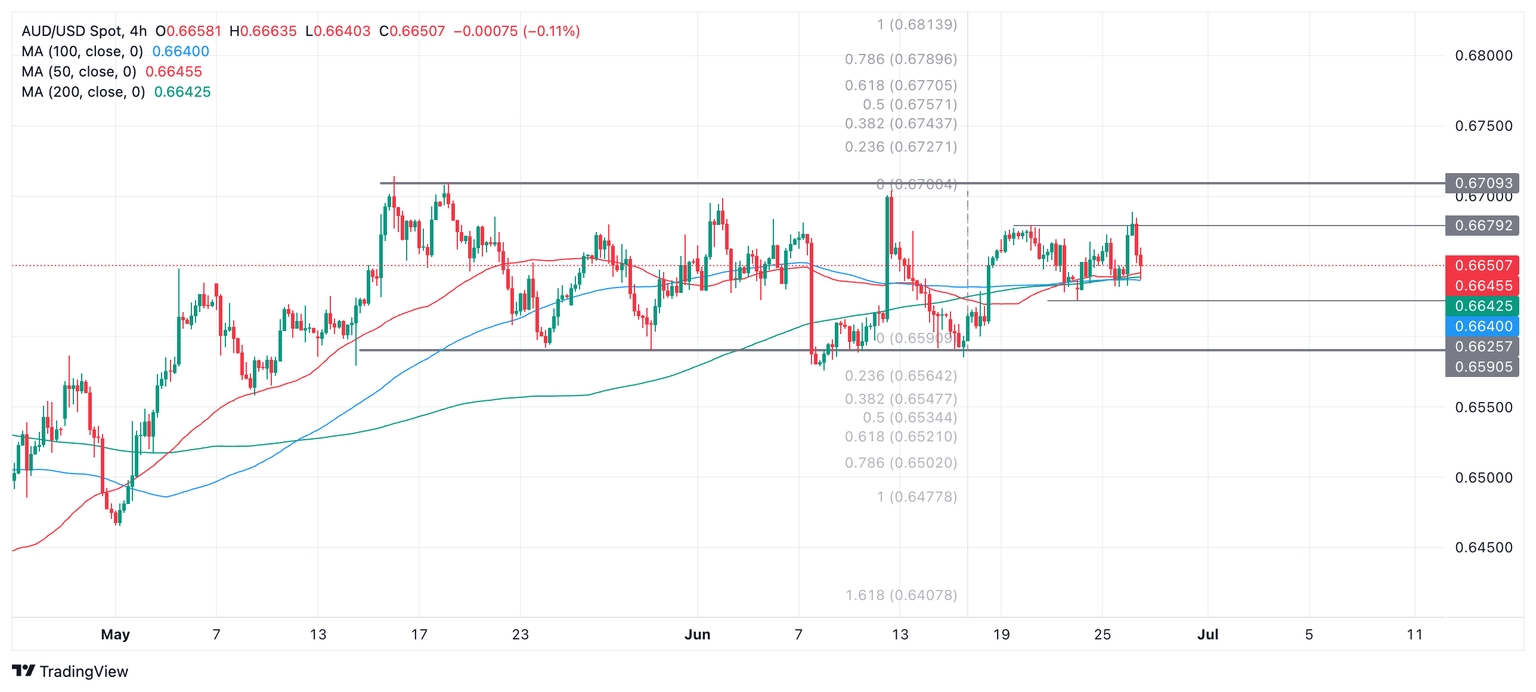1536x692 pixels.
Task: Click the green 0.66425 MA price label
Action: coord(1483,305)
